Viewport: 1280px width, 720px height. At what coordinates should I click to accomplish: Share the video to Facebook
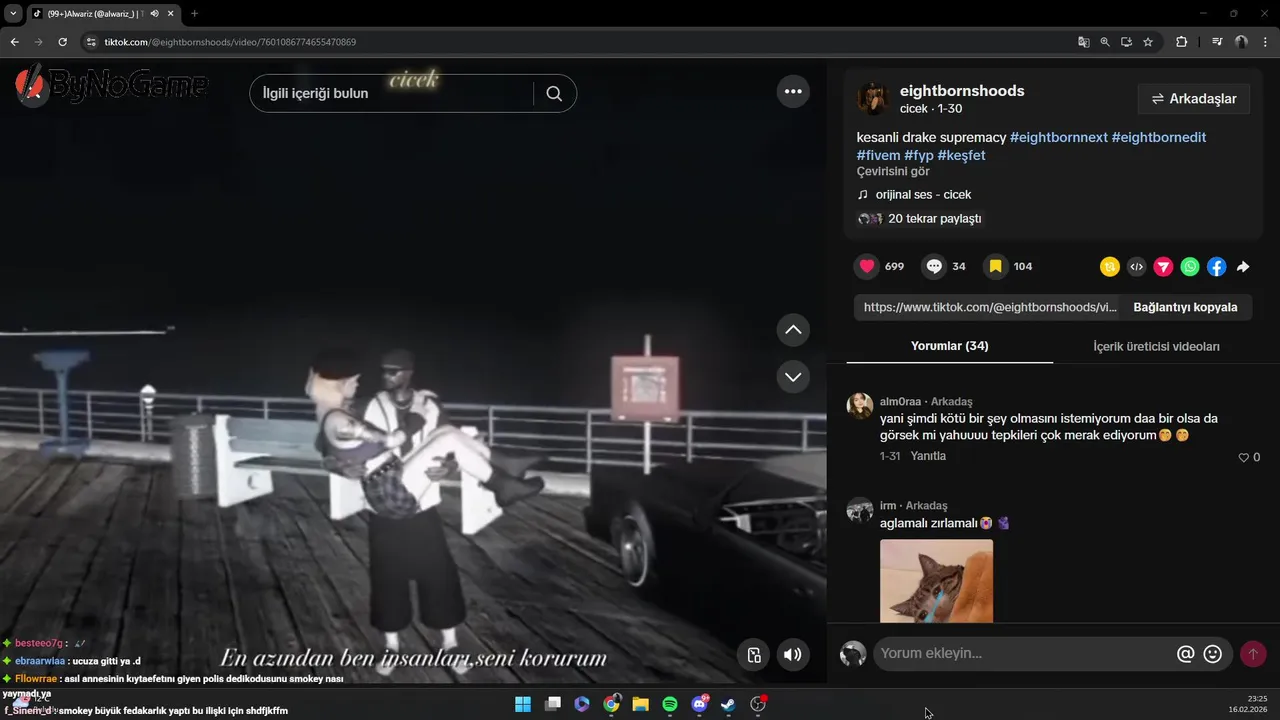coord(1216,266)
